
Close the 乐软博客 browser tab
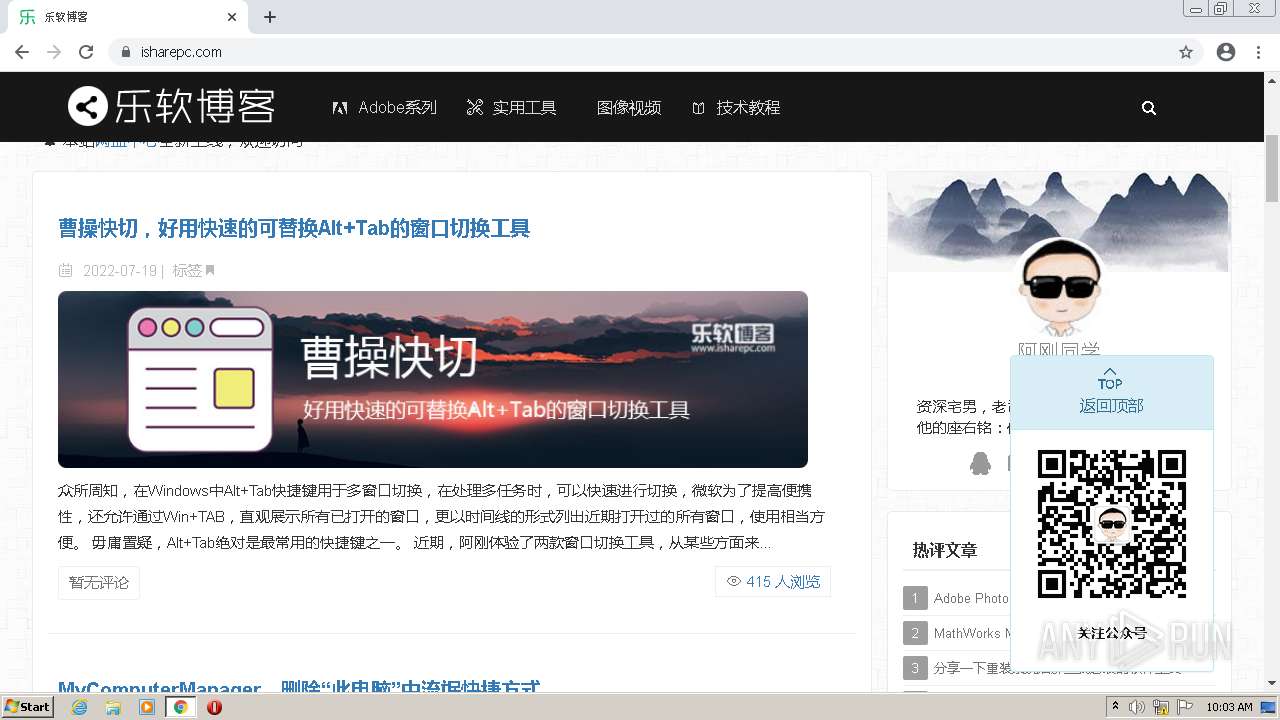[232, 17]
